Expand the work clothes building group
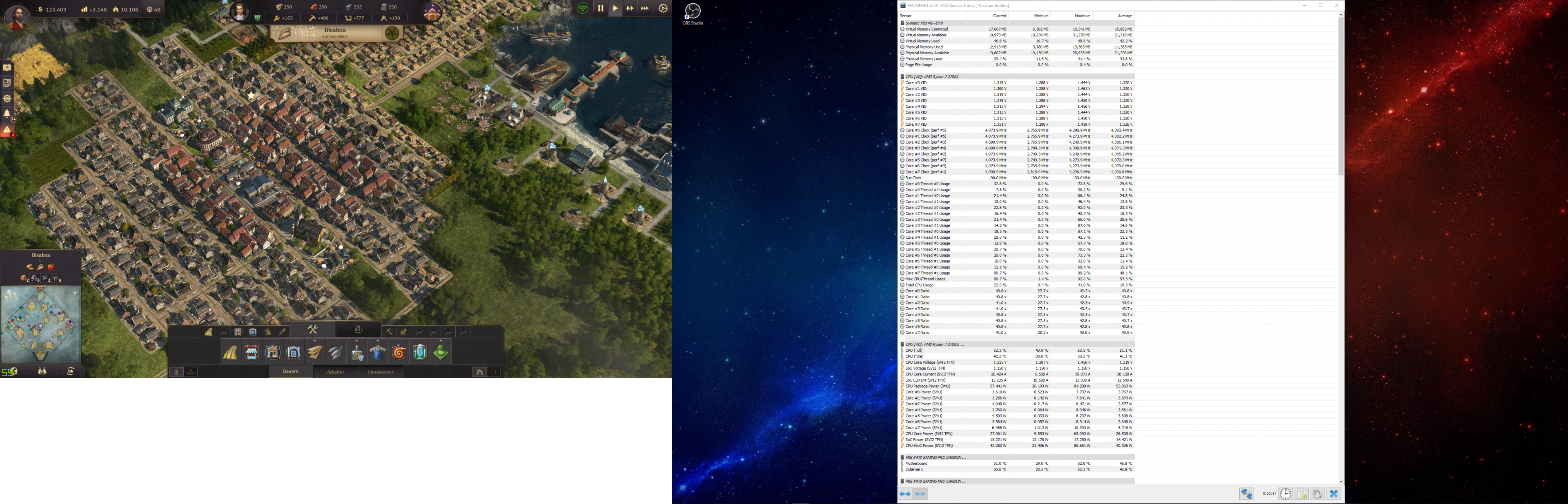This screenshot has width=1568, height=504. (x=377, y=340)
